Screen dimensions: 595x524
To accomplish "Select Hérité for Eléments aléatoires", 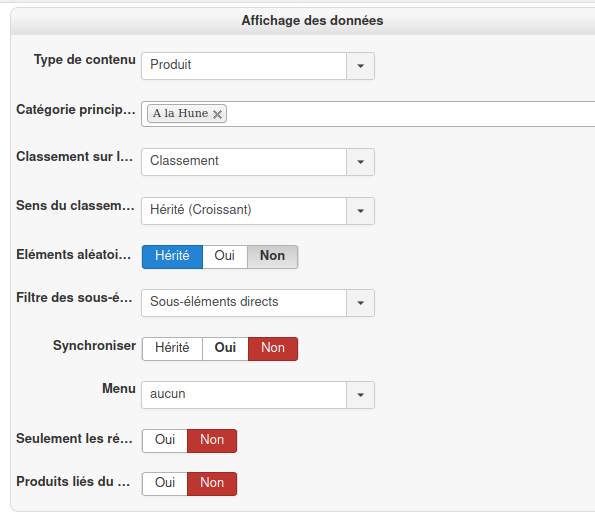I will coord(172,257).
